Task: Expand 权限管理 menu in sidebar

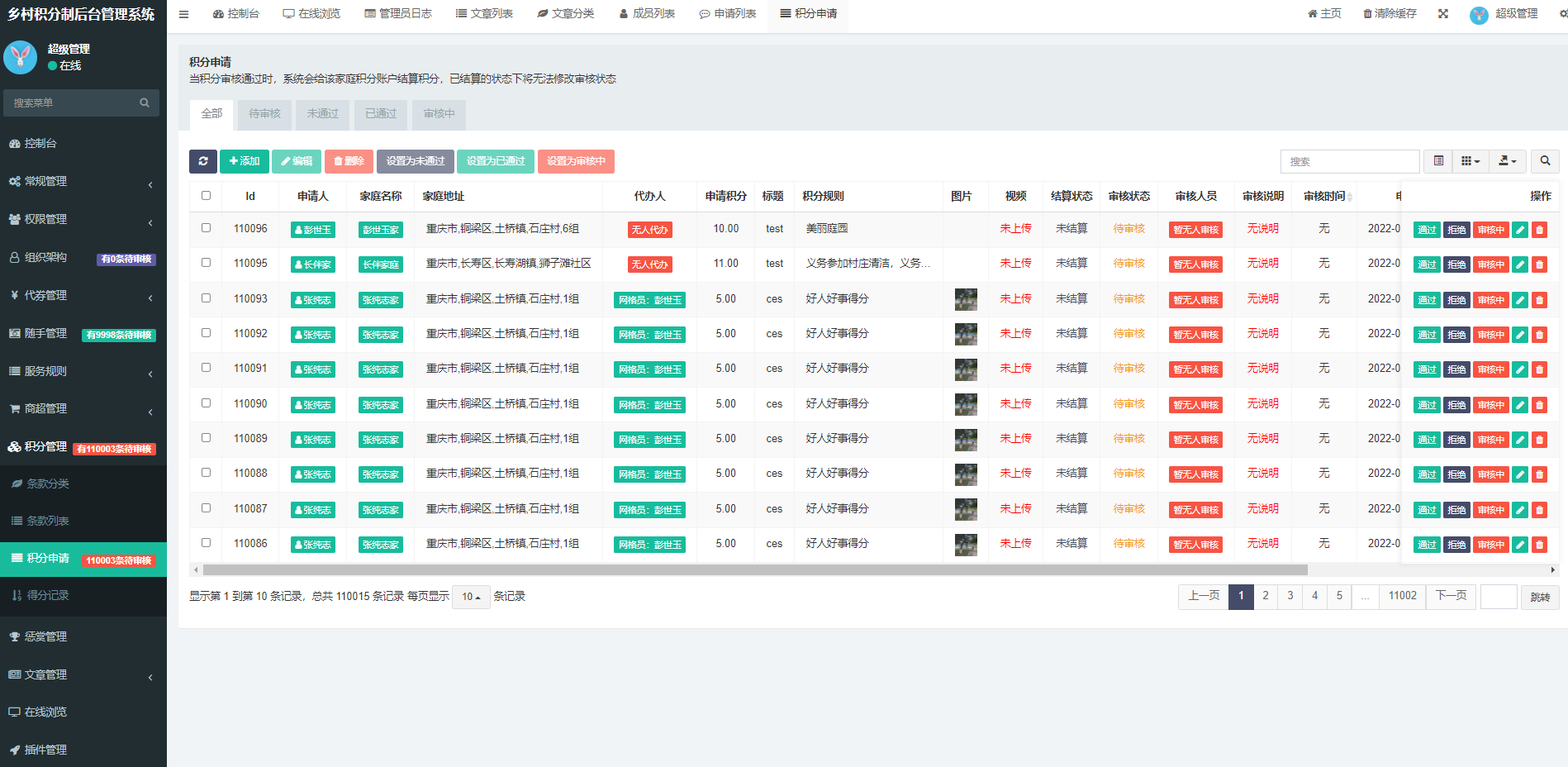Action: tap(83, 219)
